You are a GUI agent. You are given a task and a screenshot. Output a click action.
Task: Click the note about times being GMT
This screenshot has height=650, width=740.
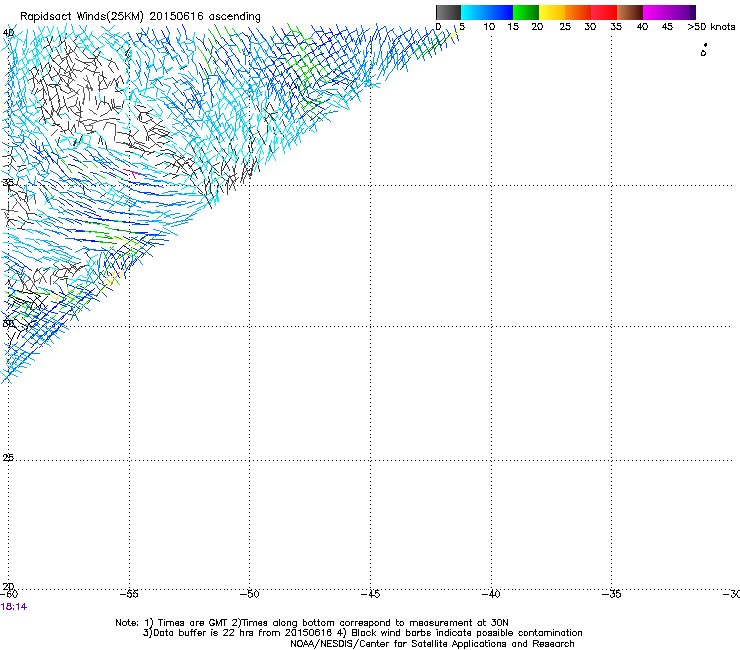click(312, 623)
